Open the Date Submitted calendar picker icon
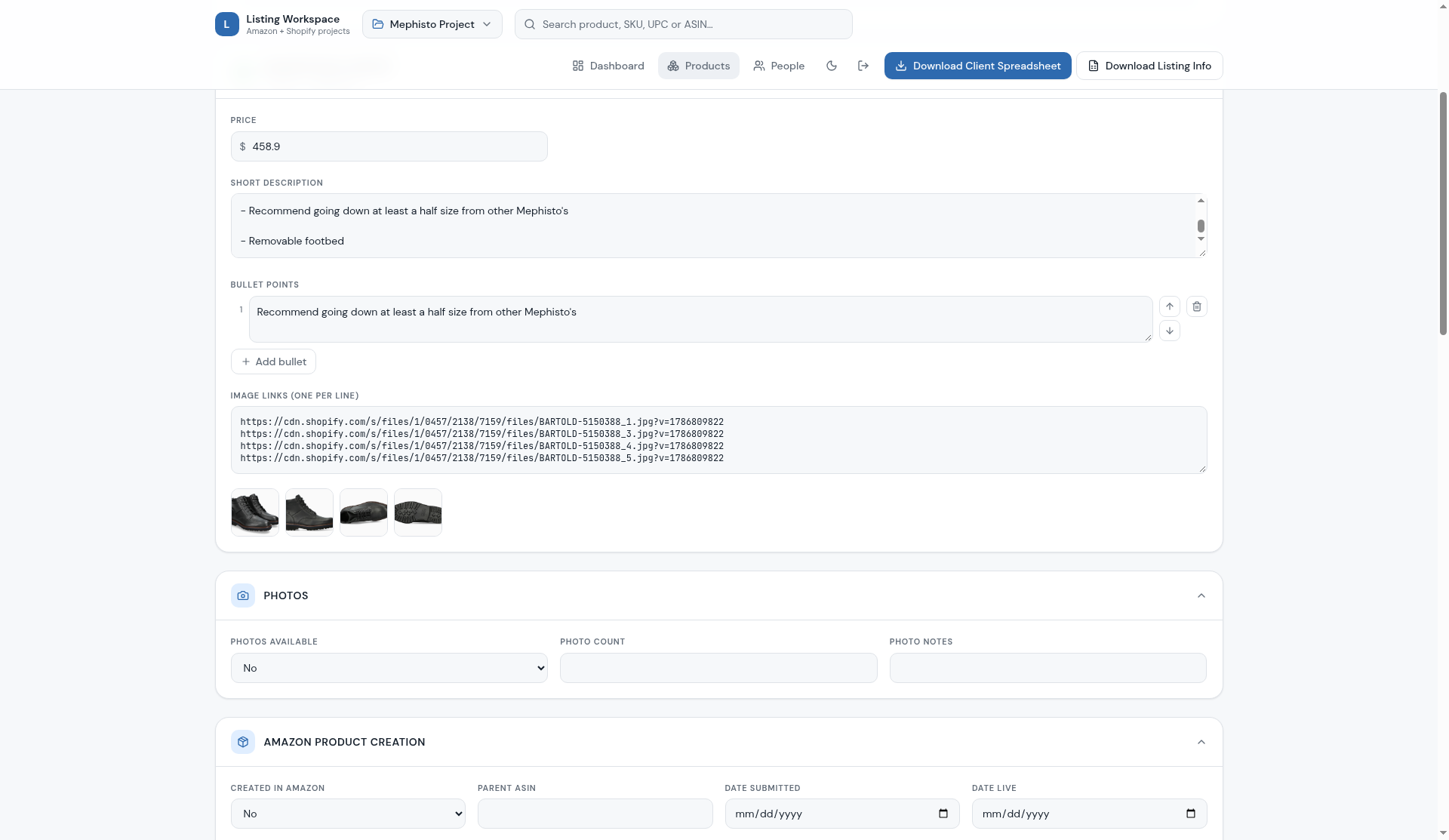This screenshot has height=840, width=1449. 943,814
